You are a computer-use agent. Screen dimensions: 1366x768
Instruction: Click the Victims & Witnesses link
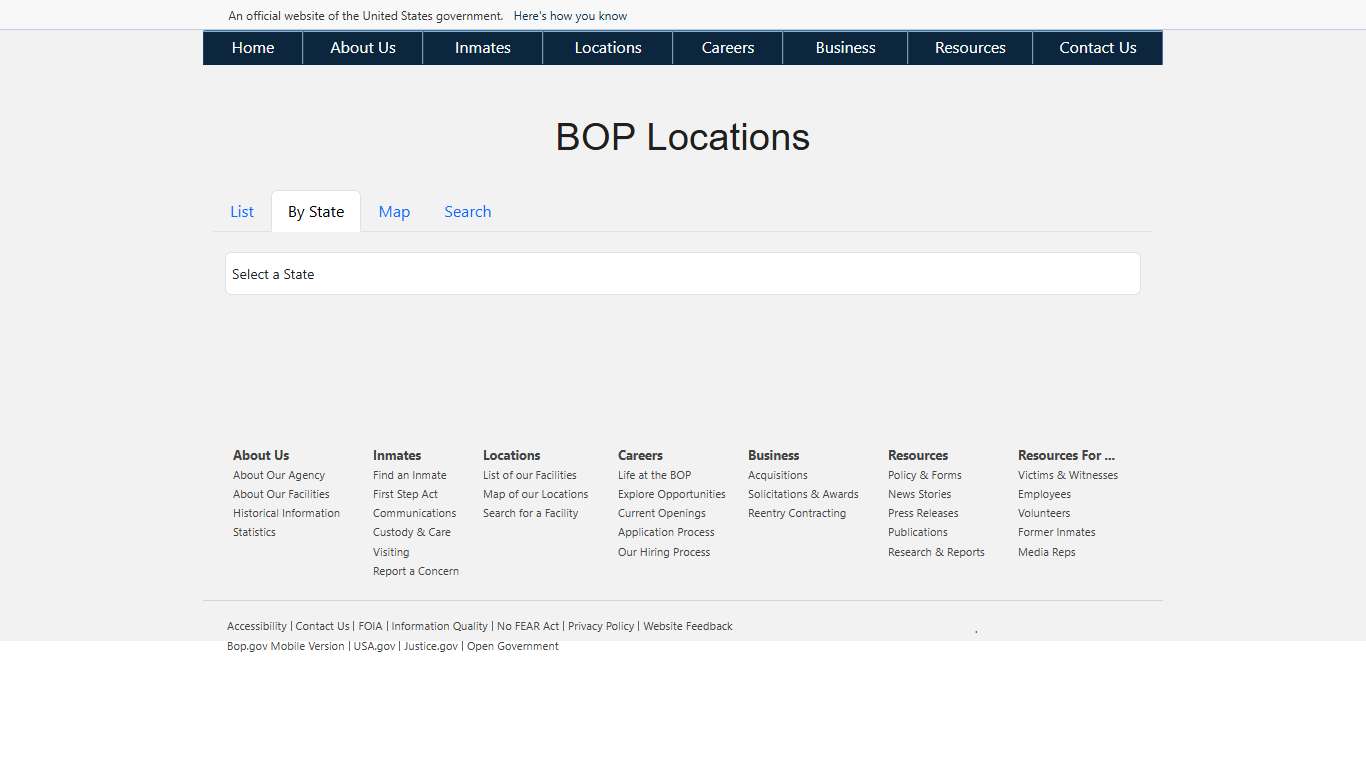click(x=1068, y=474)
